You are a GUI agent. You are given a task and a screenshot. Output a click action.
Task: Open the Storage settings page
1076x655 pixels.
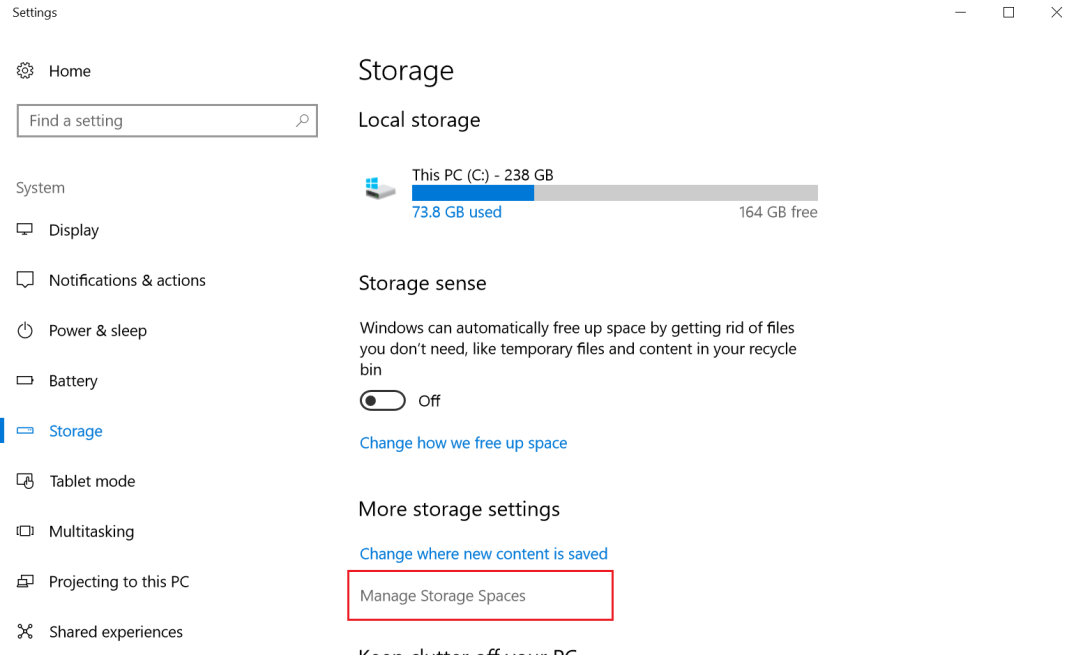76,431
